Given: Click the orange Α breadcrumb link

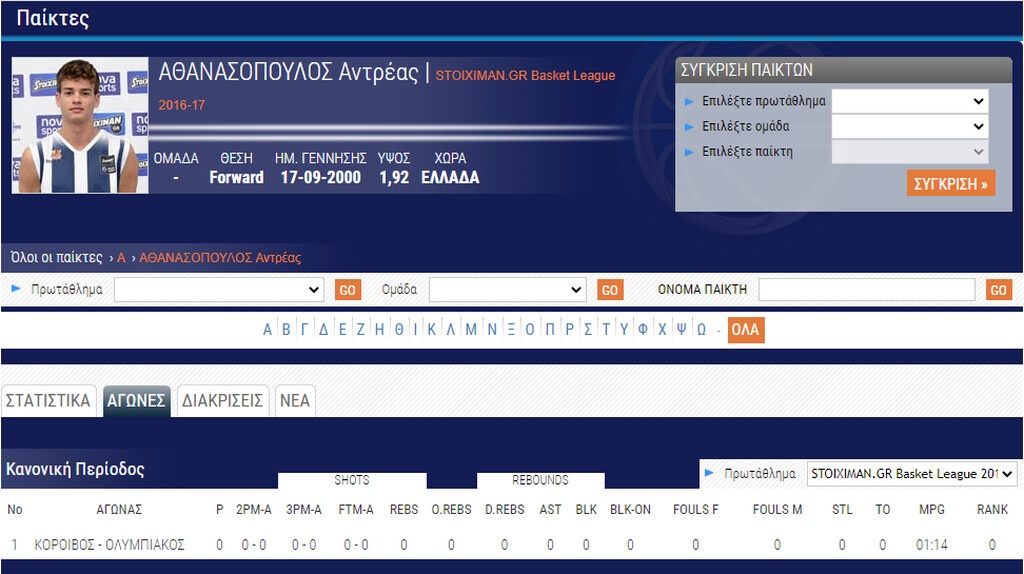Looking at the screenshot, I should (121, 257).
